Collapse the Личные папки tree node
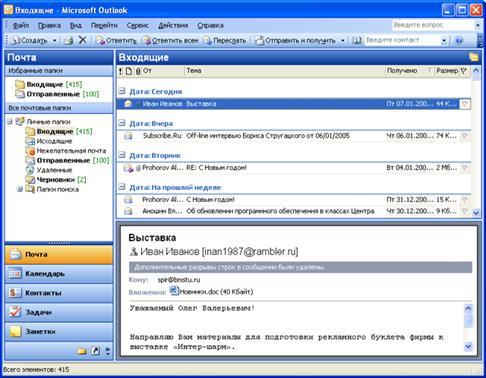The width and height of the screenshot is (486, 378). pyautogui.click(x=10, y=122)
